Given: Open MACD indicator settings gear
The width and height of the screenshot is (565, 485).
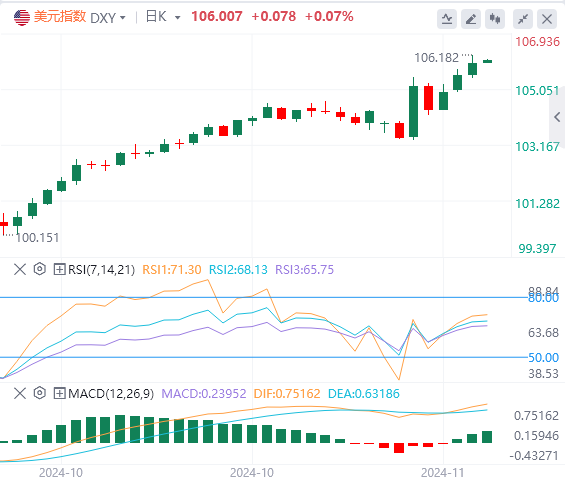Looking at the screenshot, I should 40,393.
